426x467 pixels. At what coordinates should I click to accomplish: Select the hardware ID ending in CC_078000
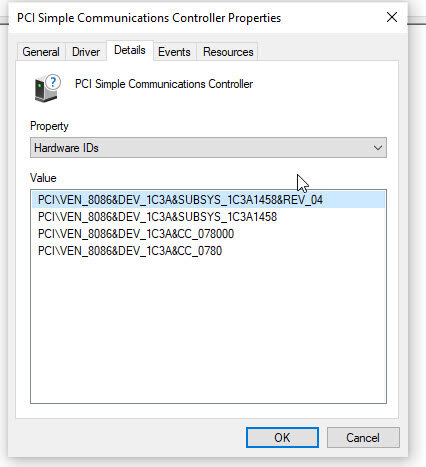pyautogui.click(x=136, y=234)
